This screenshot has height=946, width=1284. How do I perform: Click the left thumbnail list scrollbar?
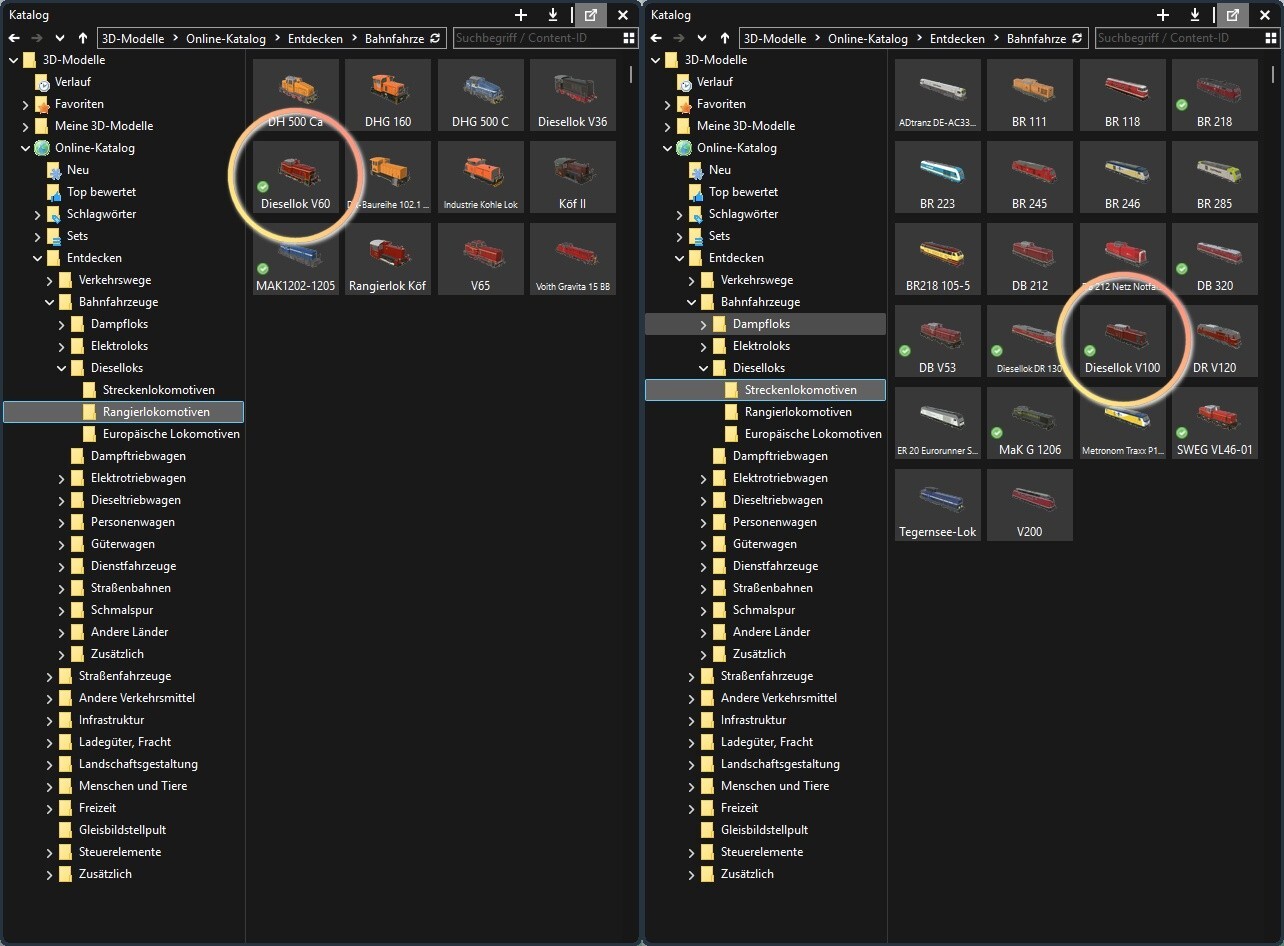tap(631, 75)
